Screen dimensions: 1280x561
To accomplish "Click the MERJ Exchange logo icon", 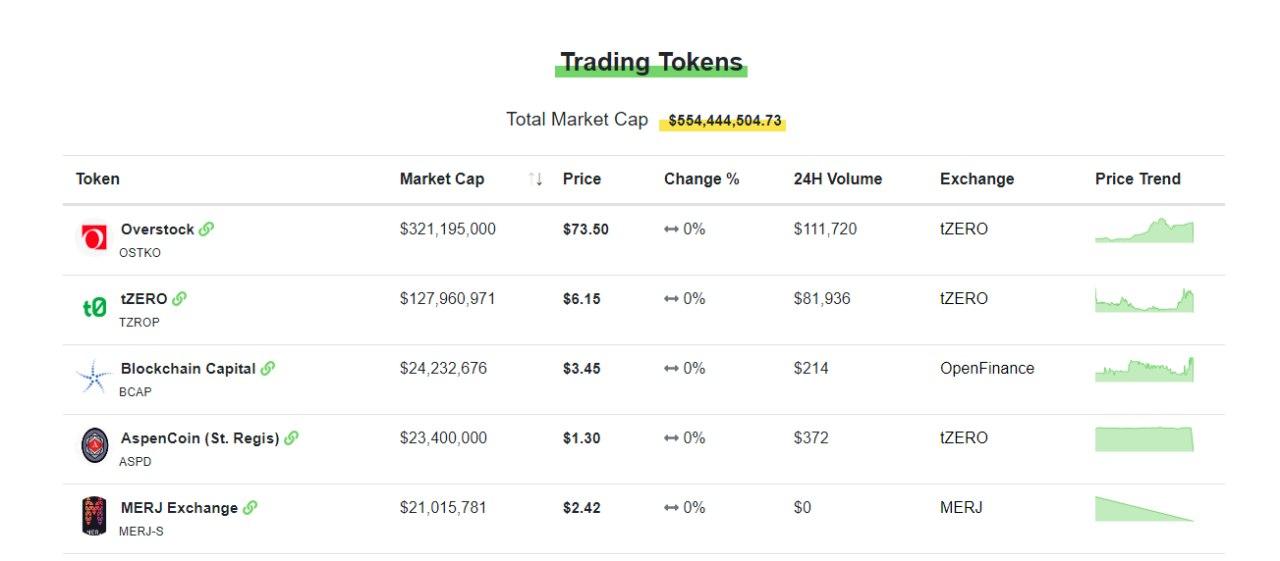I will tap(94, 516).
